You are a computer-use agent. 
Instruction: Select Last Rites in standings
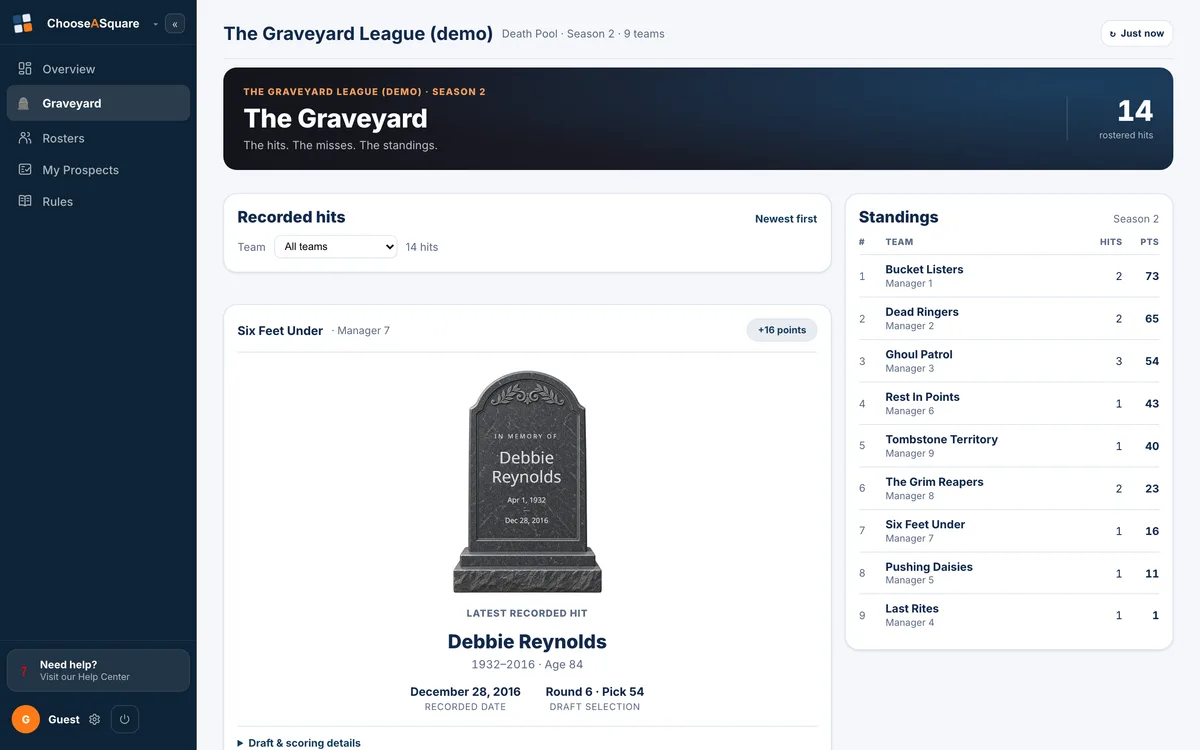pyautogui.click(x=912, y=608)
